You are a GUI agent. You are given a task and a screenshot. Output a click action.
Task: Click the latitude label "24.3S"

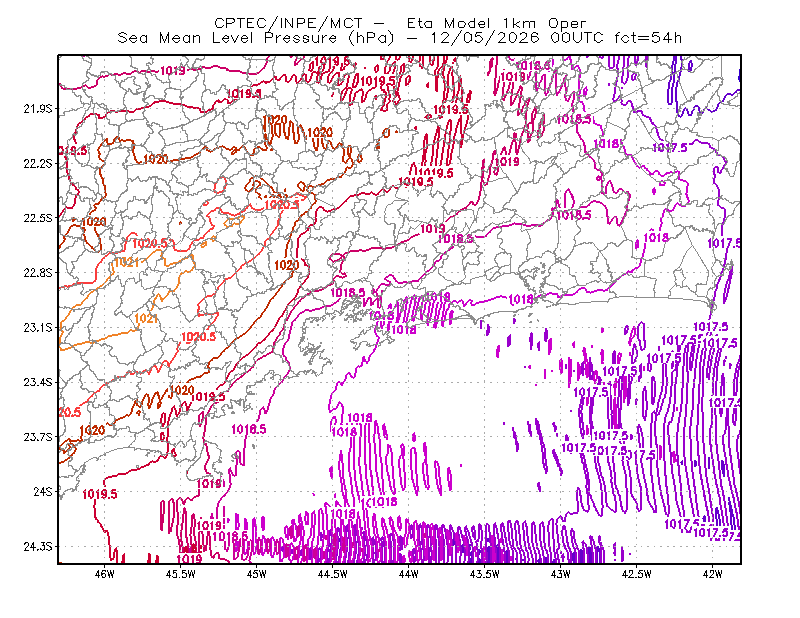(x=38, y=546)
